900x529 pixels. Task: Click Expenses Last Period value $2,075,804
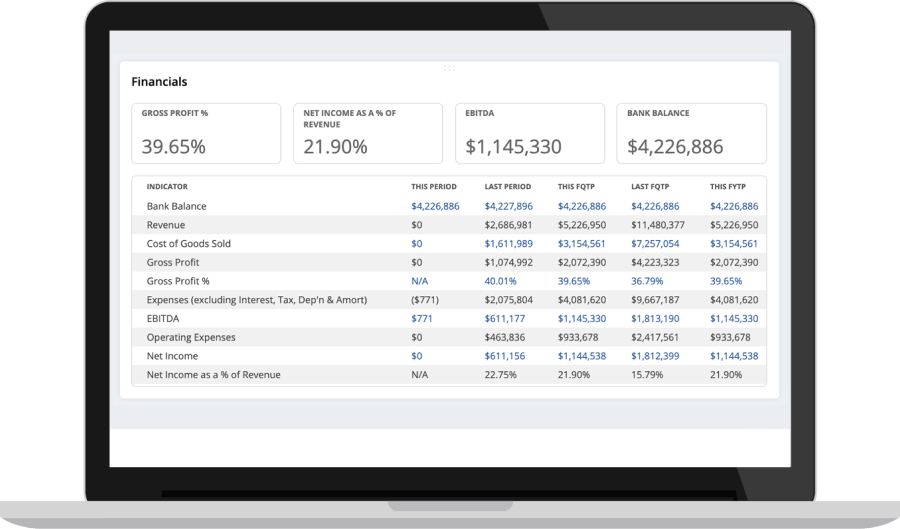[x=509, y=299]
